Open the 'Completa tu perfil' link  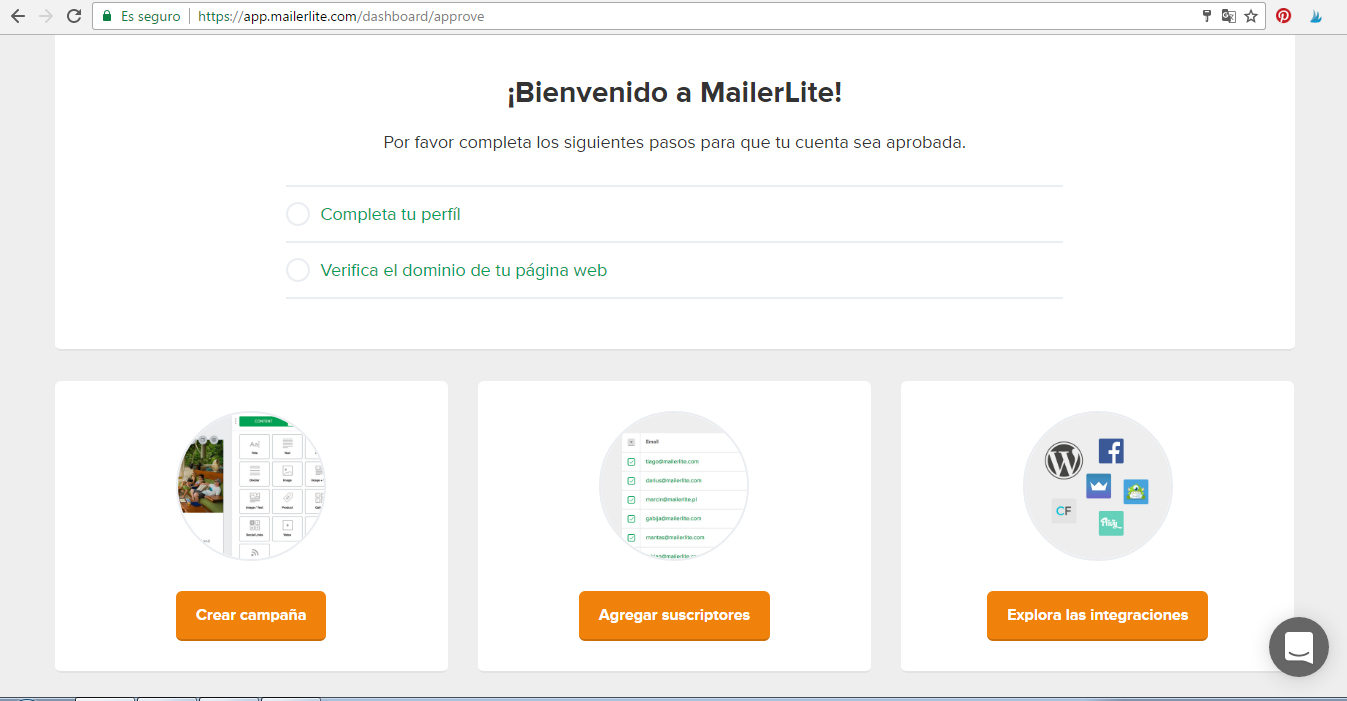tap(390, 214)
